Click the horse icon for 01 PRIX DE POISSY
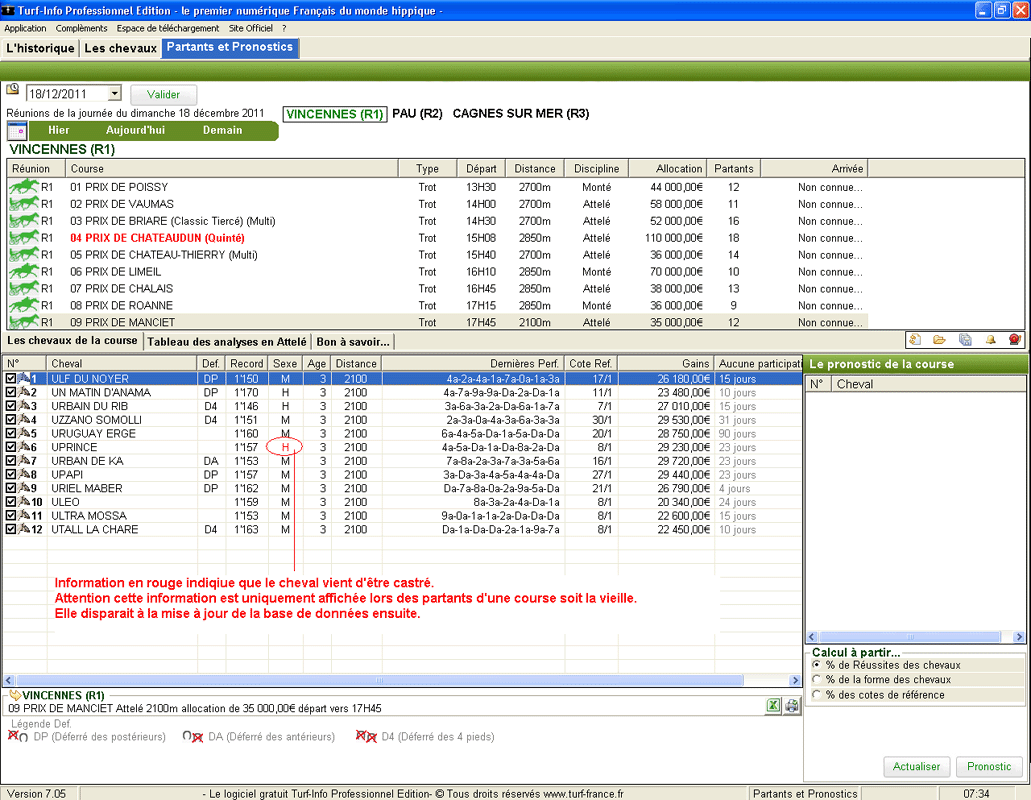The image size is (1031, 800). [x=24, y=187]
